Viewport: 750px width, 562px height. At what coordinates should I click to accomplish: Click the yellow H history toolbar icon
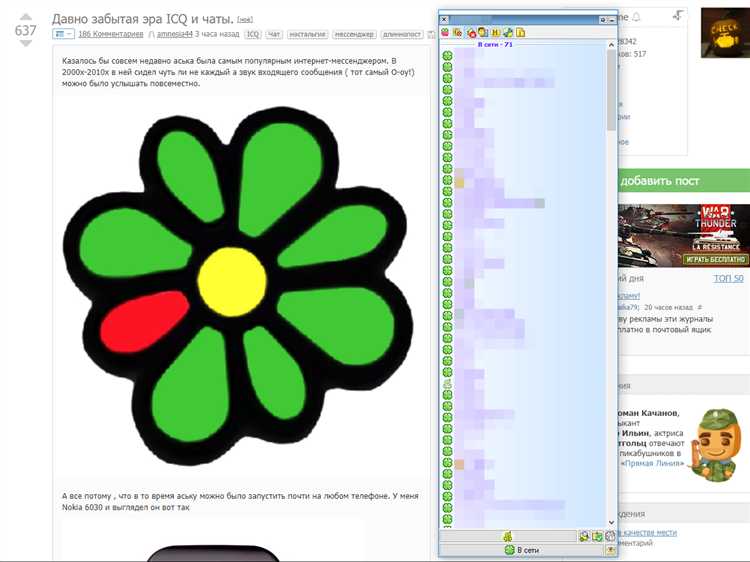coord(496,33)
